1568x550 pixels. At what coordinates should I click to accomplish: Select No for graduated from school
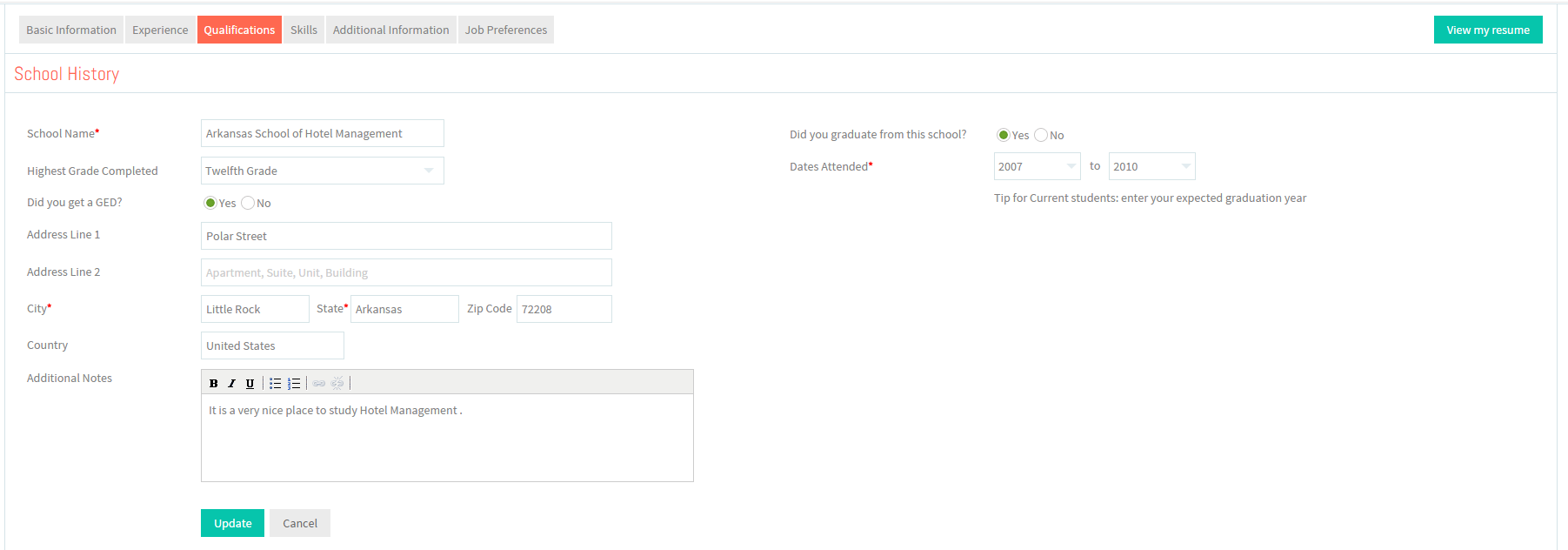(1041, 135)
